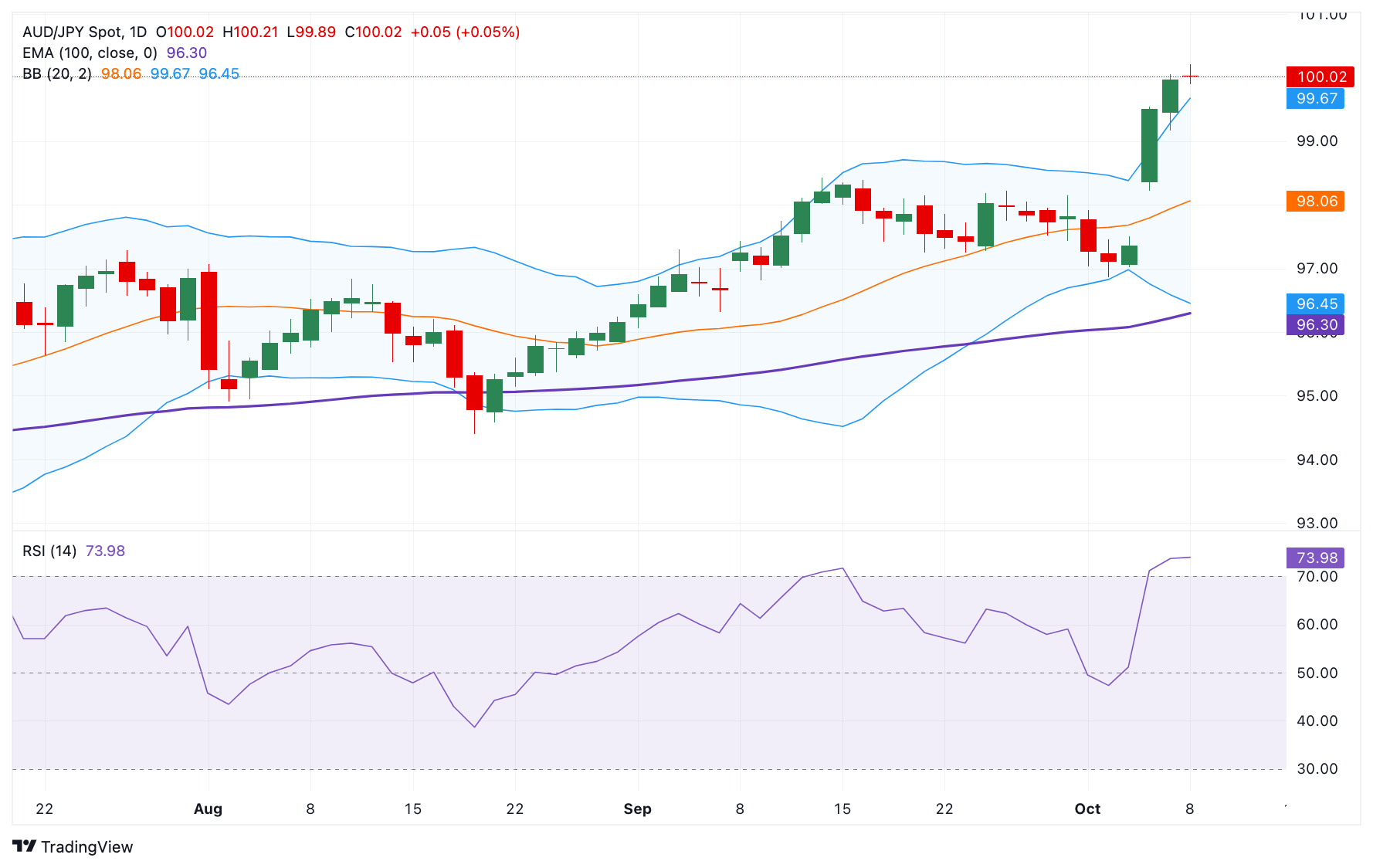Click the blue 96.45 lower band label
This screenshot has width=1373, height=868.
[x=1317, y=304]
